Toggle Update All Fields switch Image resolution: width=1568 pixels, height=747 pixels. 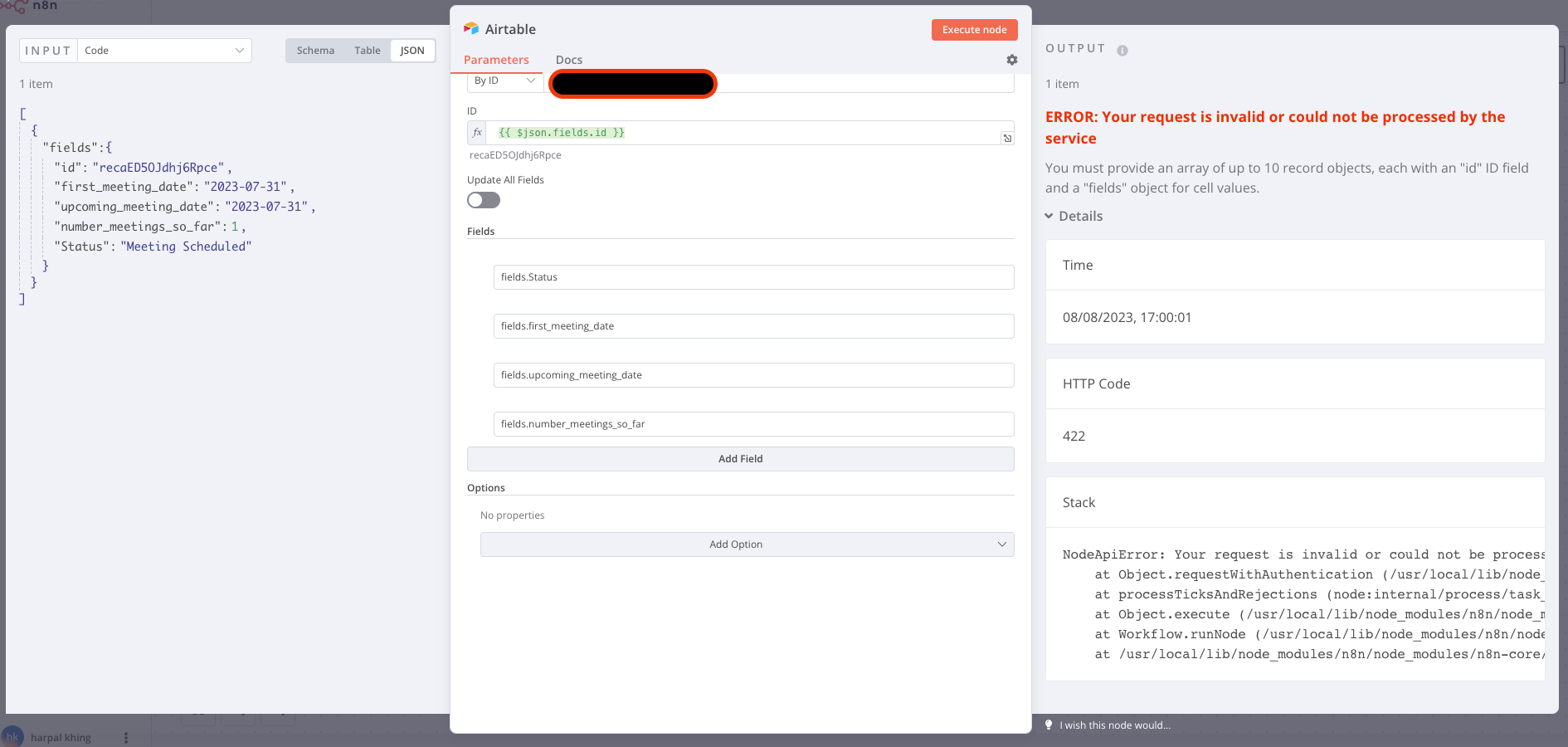[x=484, y=200]
